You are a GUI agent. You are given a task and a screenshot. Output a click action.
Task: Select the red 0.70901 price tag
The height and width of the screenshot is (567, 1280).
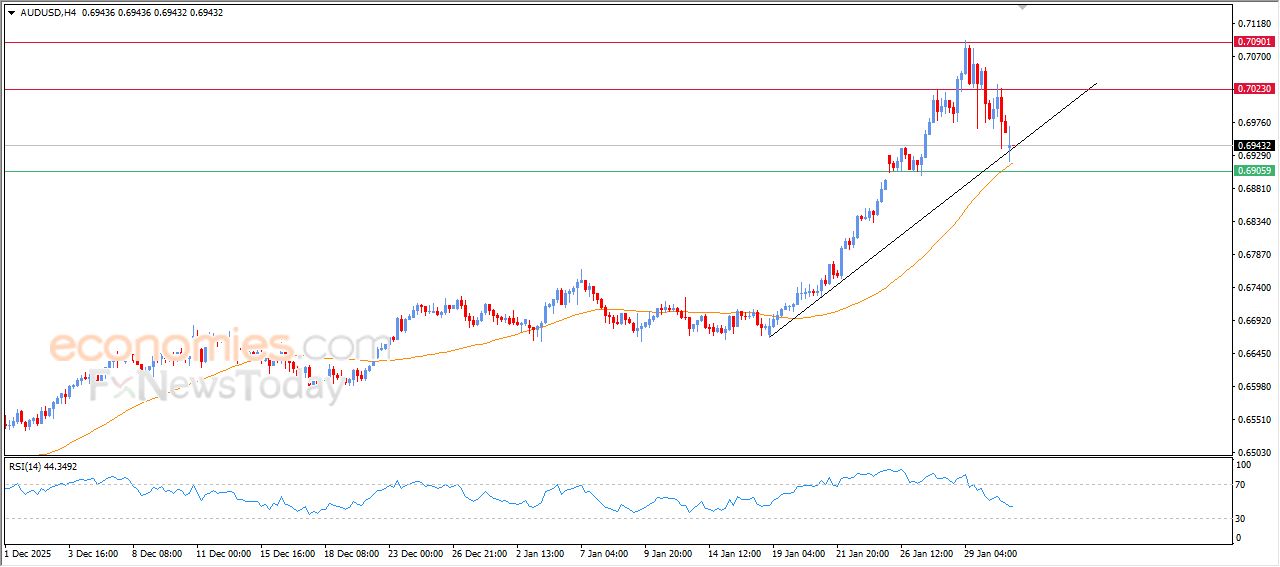[1254, 42]
